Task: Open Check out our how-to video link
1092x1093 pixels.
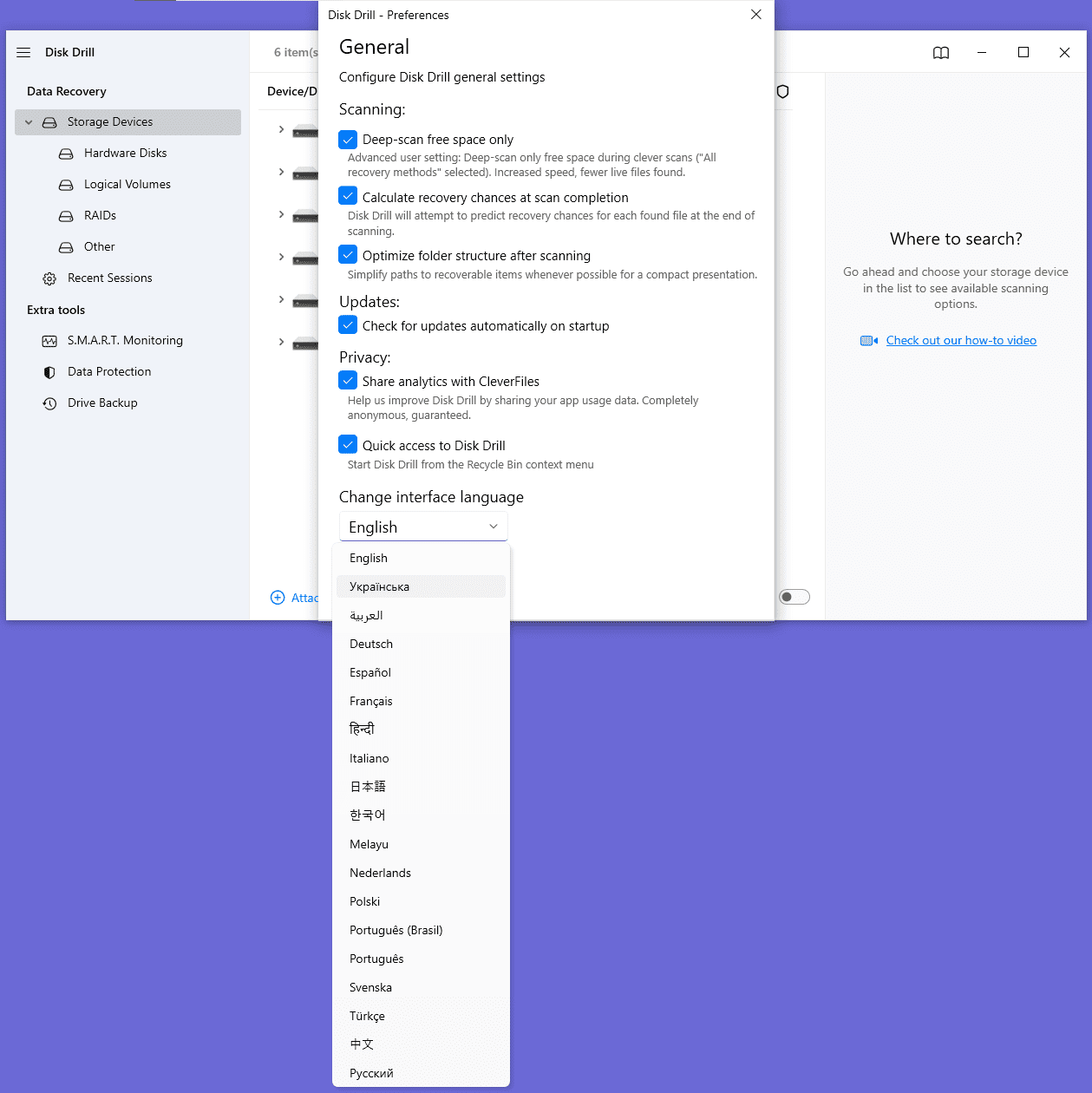Action: tap(961, 341)
